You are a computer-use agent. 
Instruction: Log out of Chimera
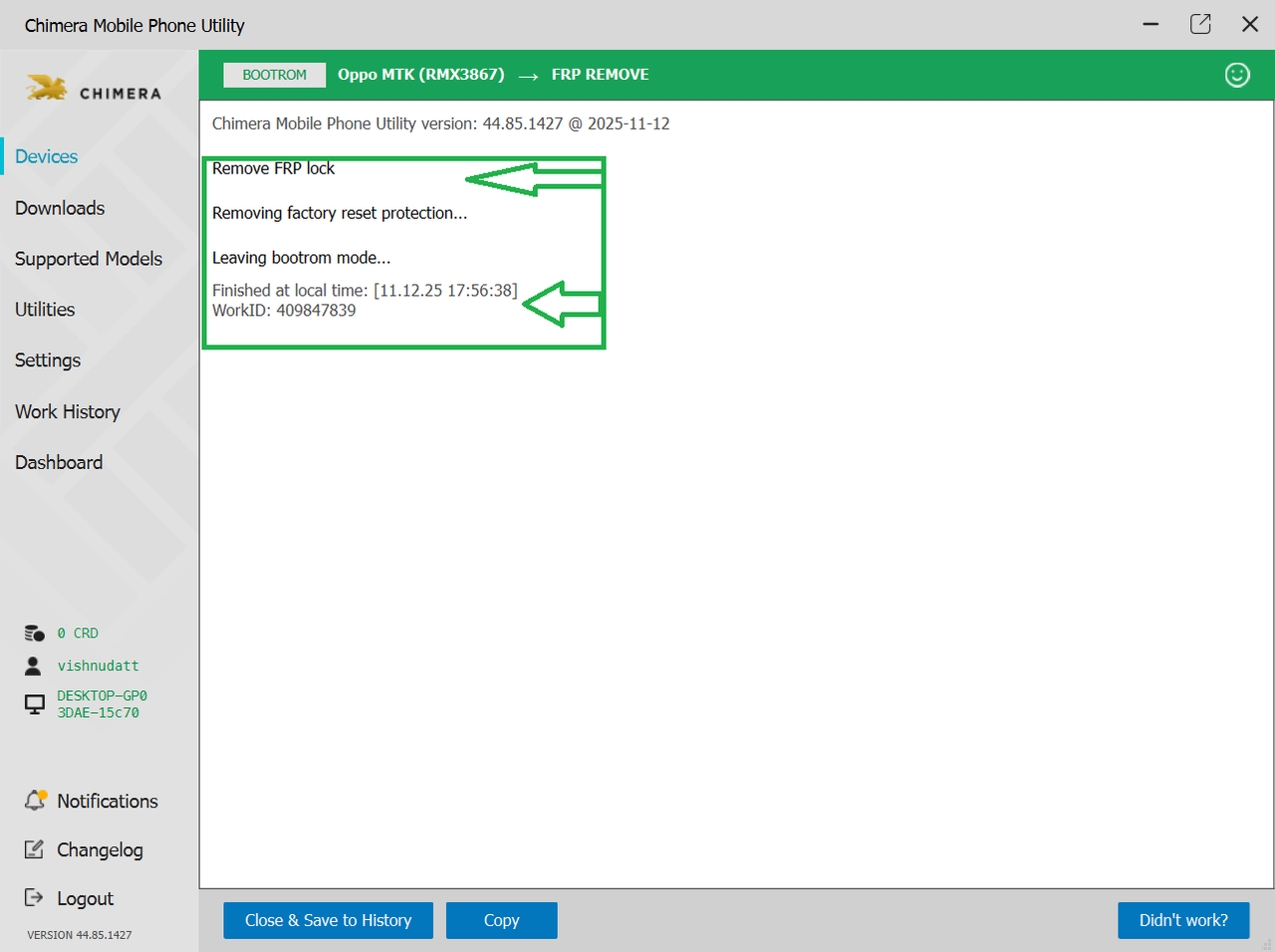(x=85, y=898)
